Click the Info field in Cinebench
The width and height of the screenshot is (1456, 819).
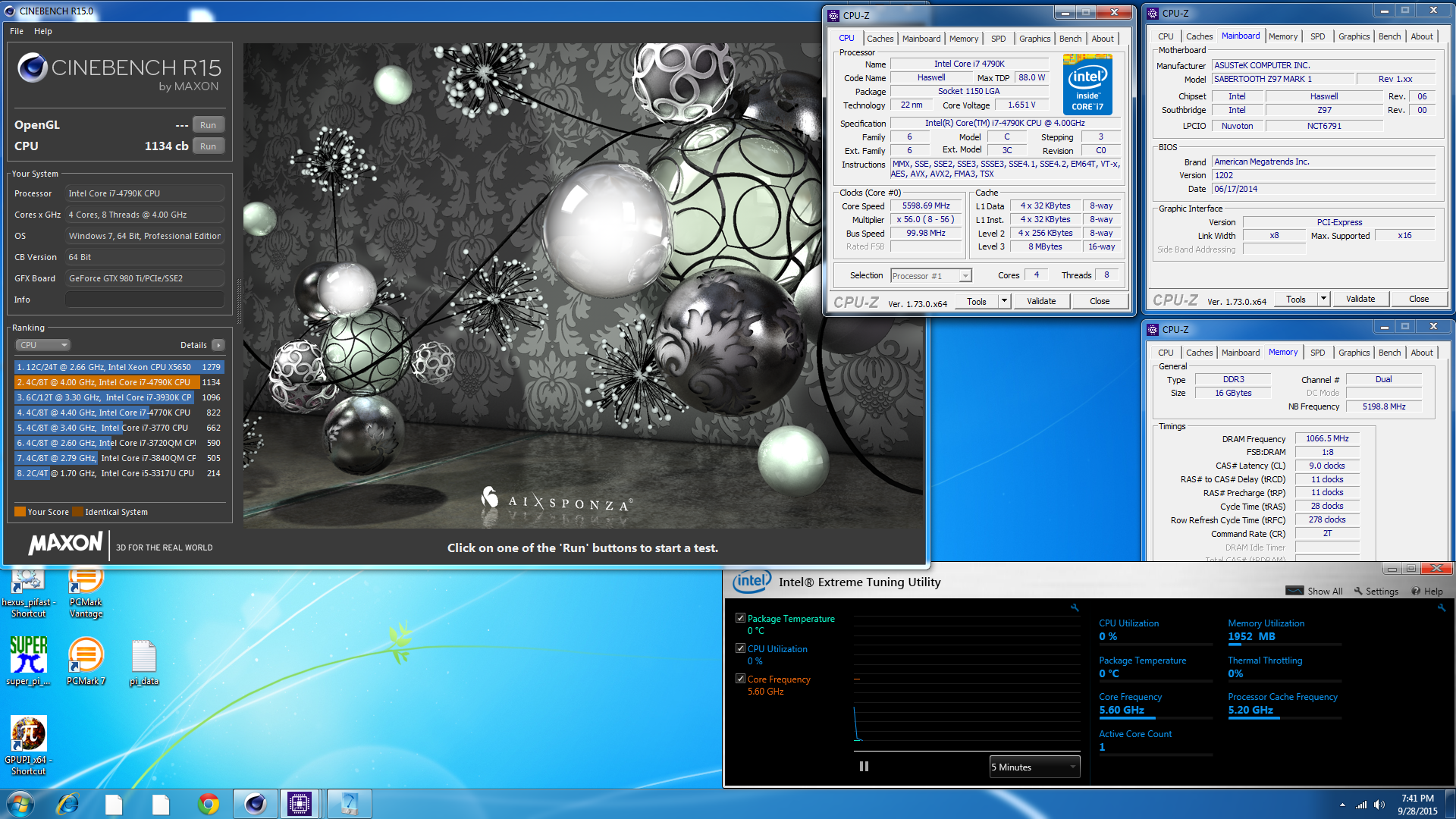[144, 300]
